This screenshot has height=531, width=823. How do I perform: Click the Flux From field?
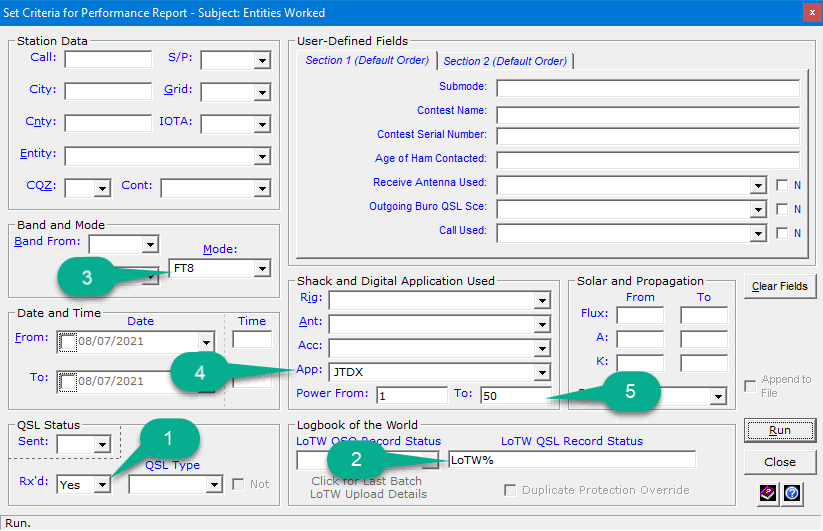click(640, 315)
